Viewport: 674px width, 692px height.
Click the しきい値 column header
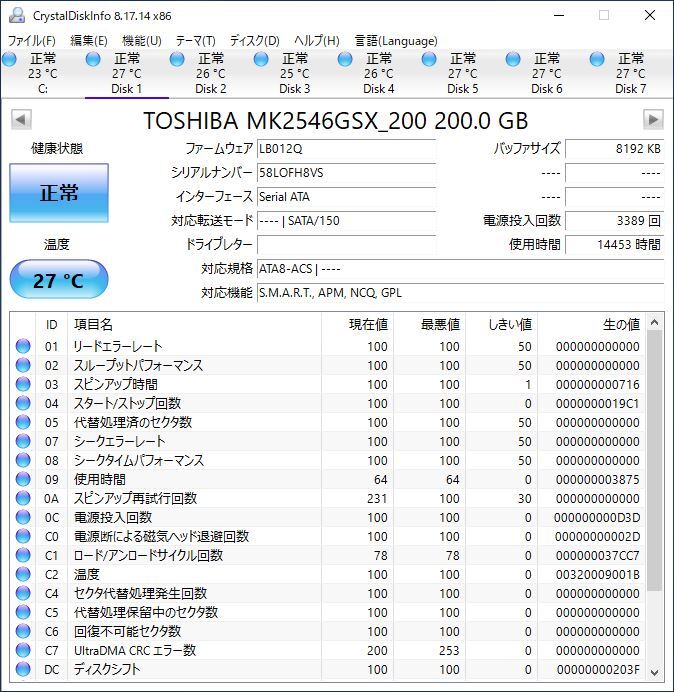click(501, 324)
